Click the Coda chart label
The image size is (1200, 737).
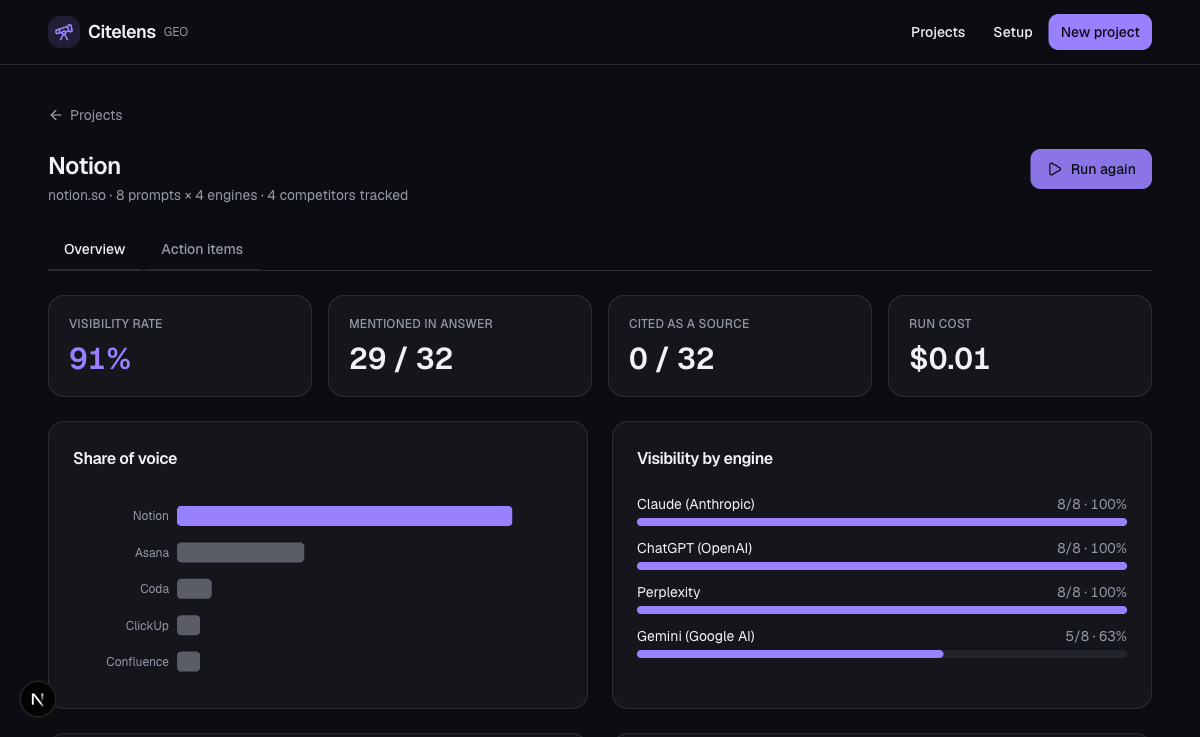pyautogui.click(x=154, y=589)
